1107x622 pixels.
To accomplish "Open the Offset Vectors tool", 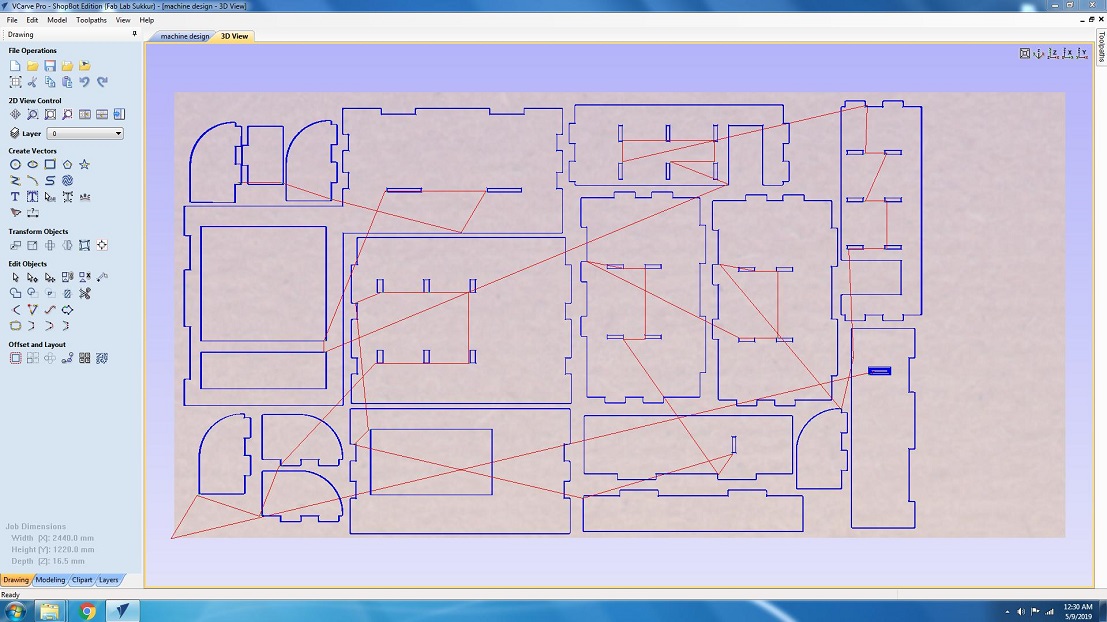I will tap(15, 359).
